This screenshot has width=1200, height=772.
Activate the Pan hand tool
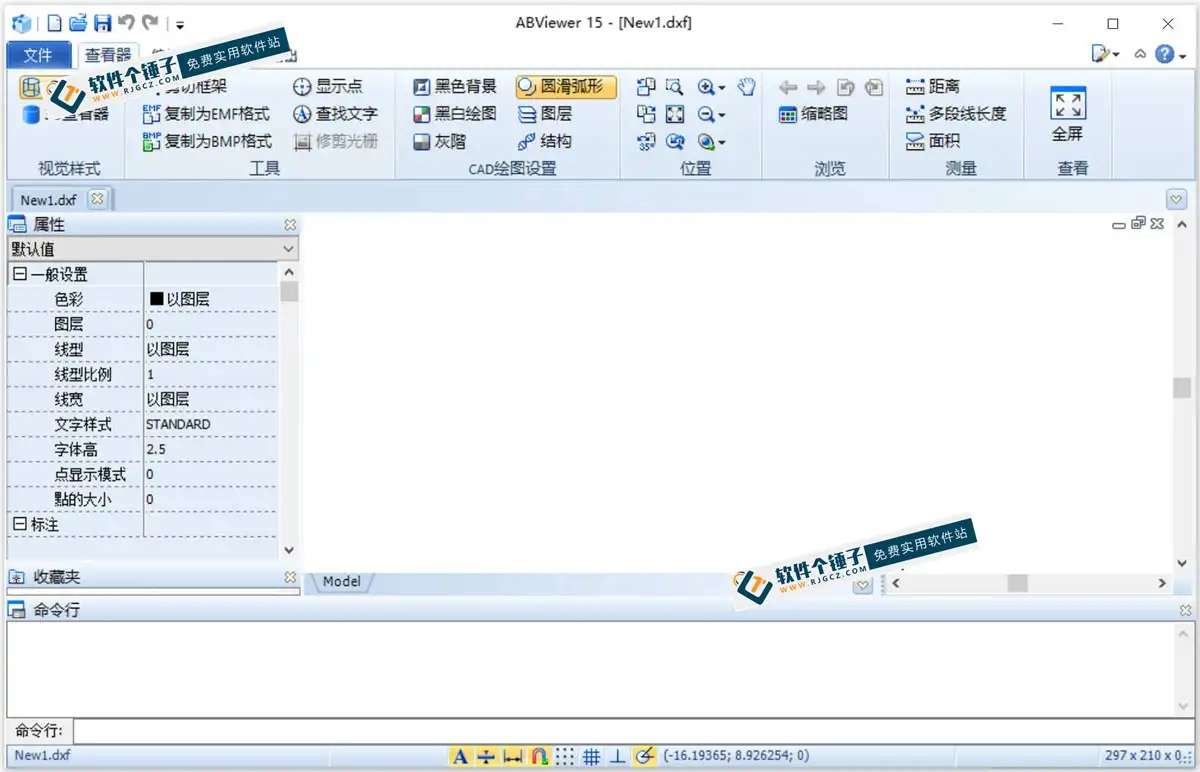click(746, 87)
